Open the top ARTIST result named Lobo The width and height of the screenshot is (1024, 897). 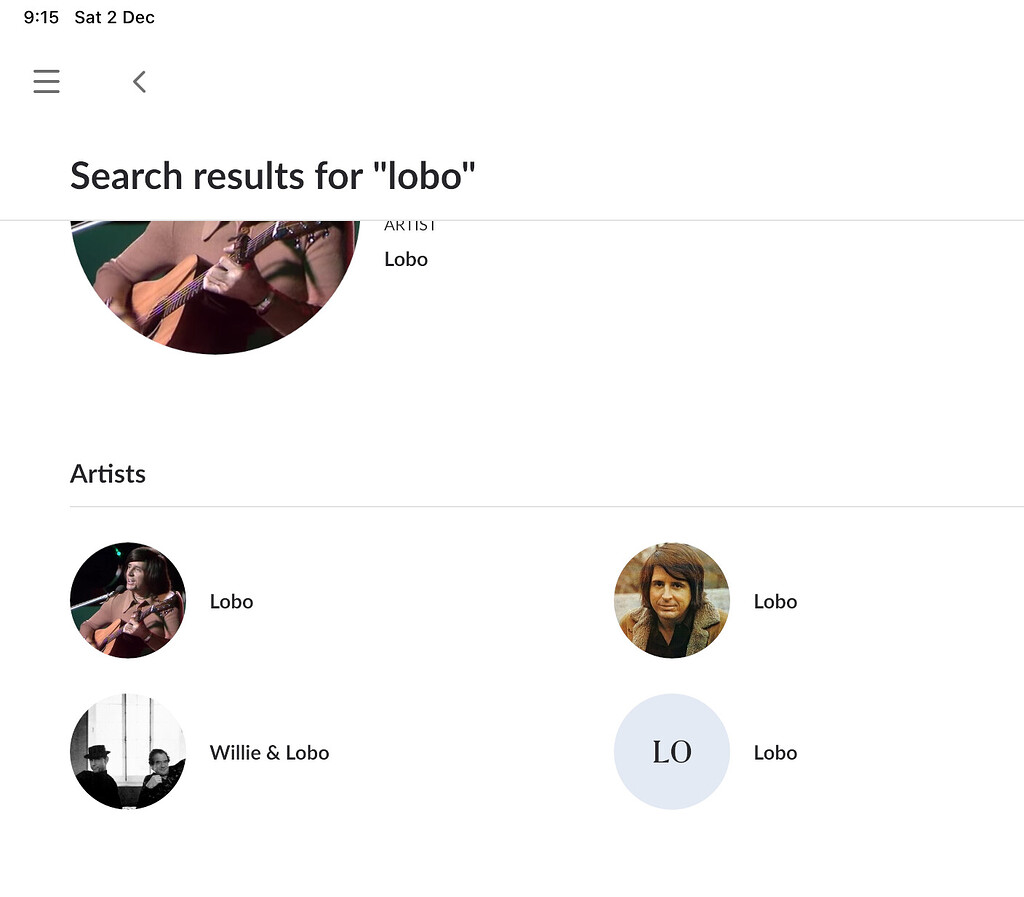tap(405, 259)
